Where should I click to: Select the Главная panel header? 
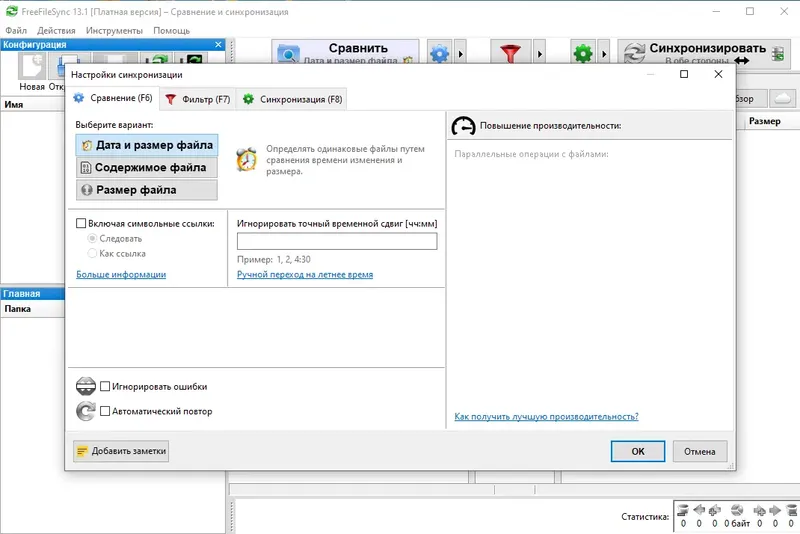(33, 294)
